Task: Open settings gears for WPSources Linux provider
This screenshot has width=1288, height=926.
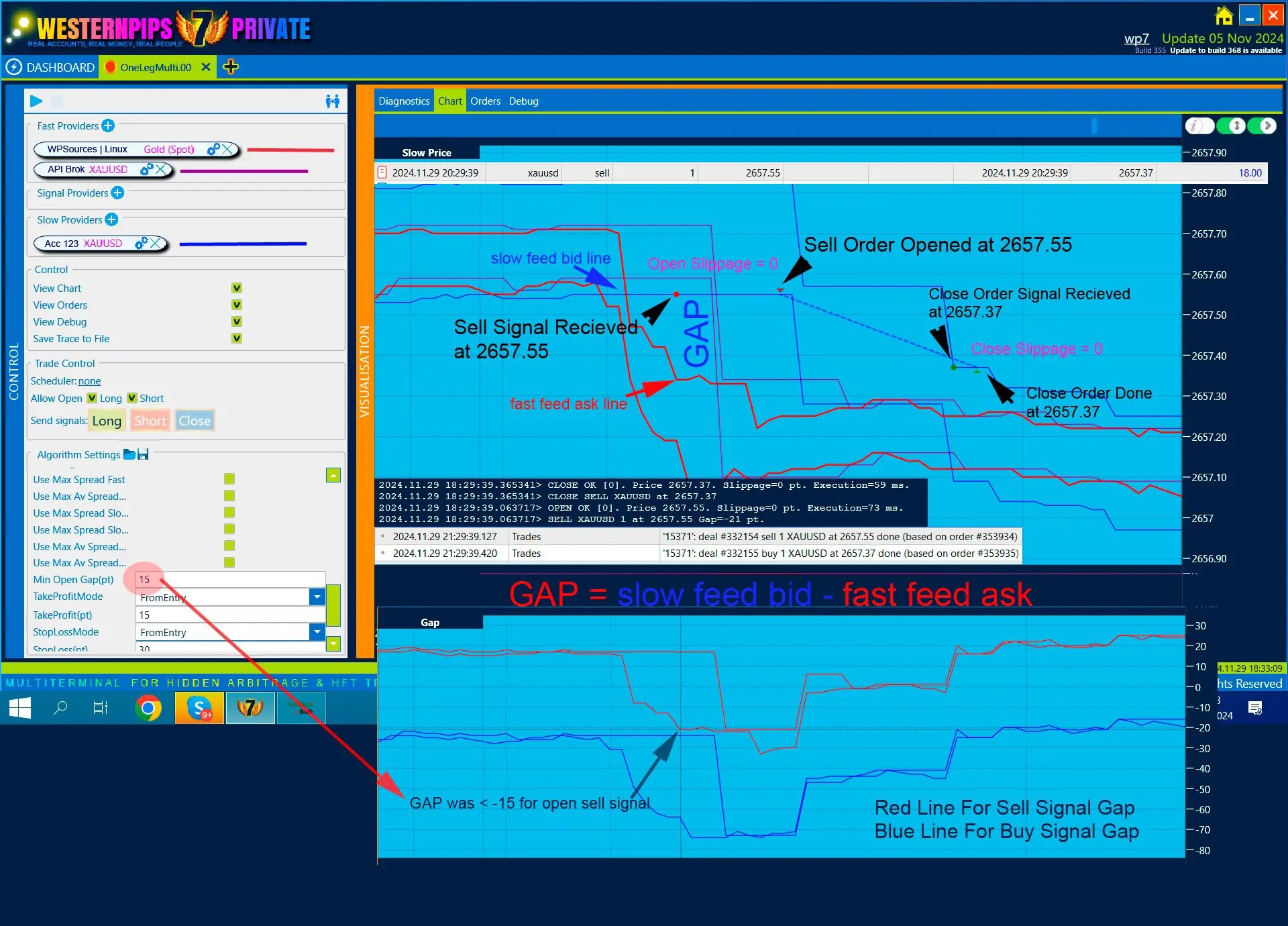Action: pos(214,149)
